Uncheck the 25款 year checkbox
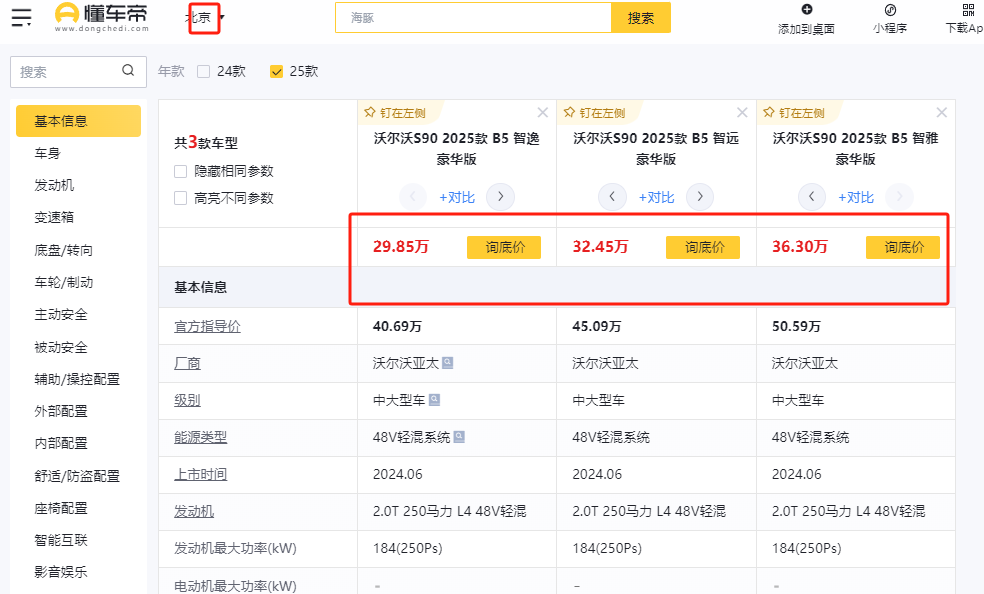 point(276,72)
